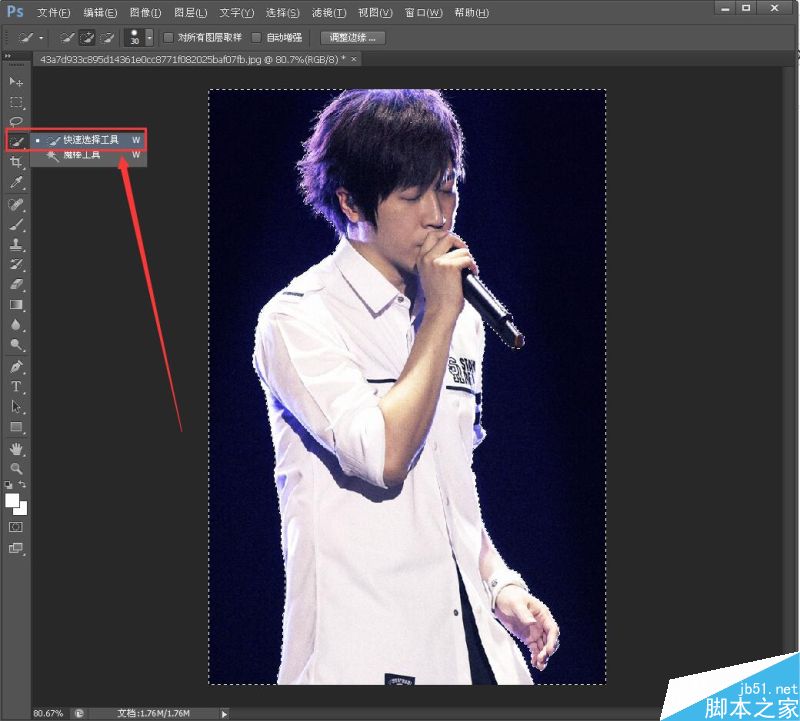Swap foreground and background colors

(22, 484)
